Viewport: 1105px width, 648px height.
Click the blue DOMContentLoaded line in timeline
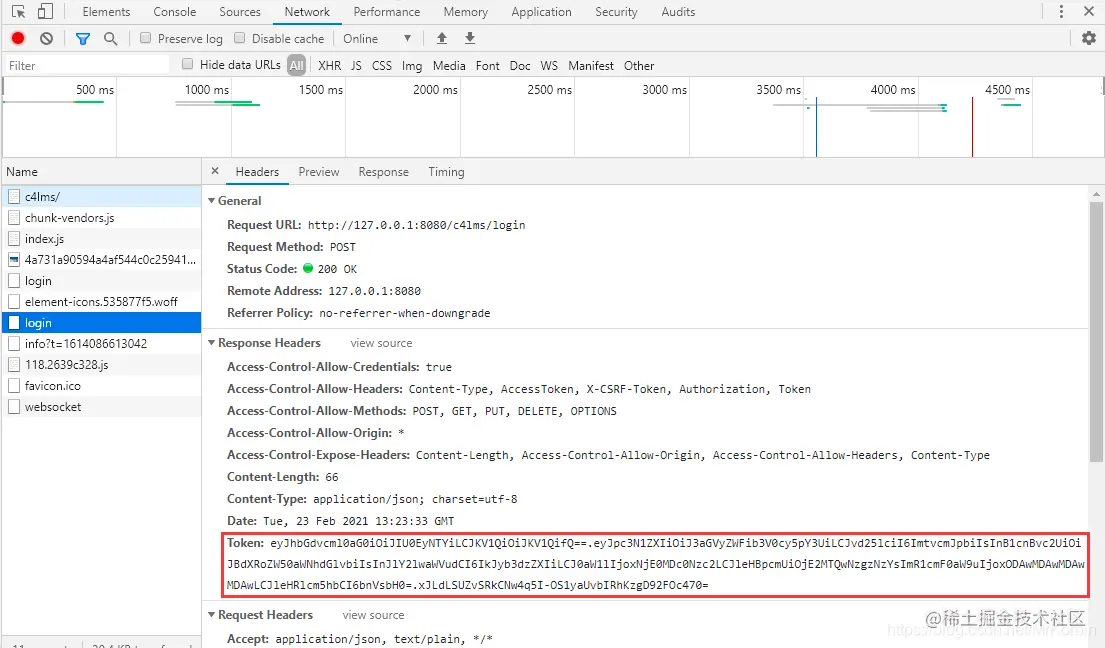click(x=816, y=127)
